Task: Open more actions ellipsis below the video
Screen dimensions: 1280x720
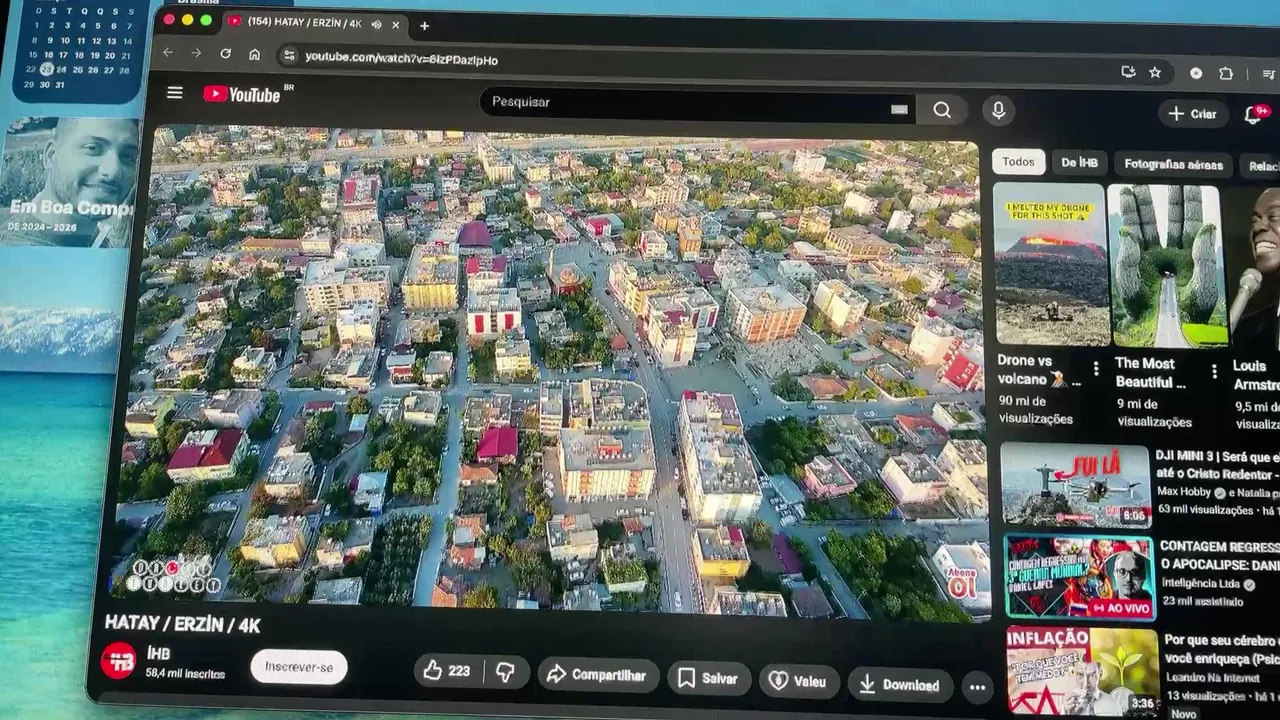Action: [x=977, y=687]
